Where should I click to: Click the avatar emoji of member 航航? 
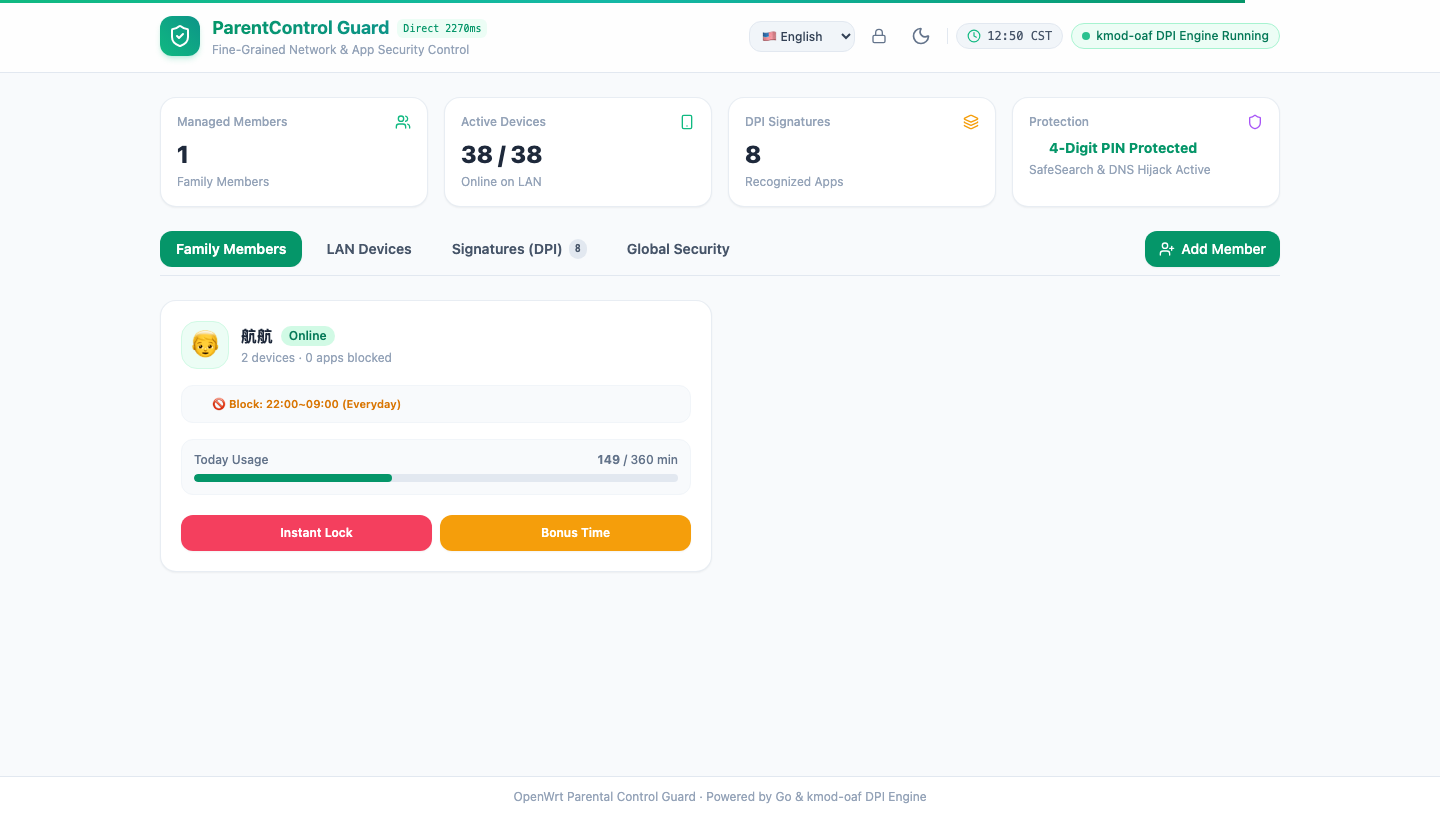tap(205, 345)
